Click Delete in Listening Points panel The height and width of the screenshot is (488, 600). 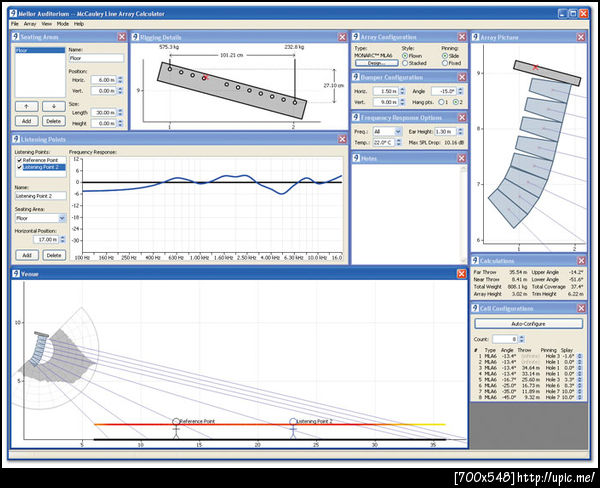coord(54,255)
